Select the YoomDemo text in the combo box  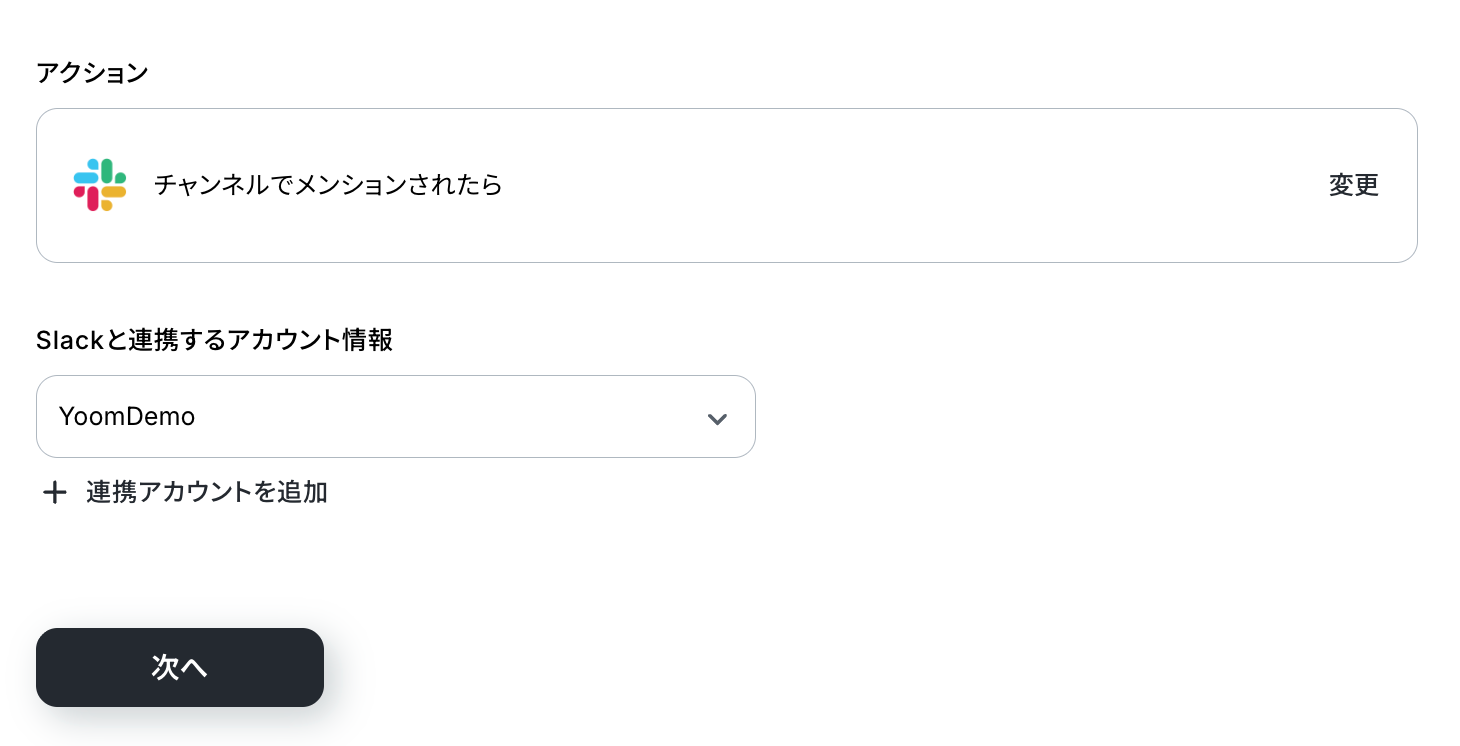click(x=127, y=417)
